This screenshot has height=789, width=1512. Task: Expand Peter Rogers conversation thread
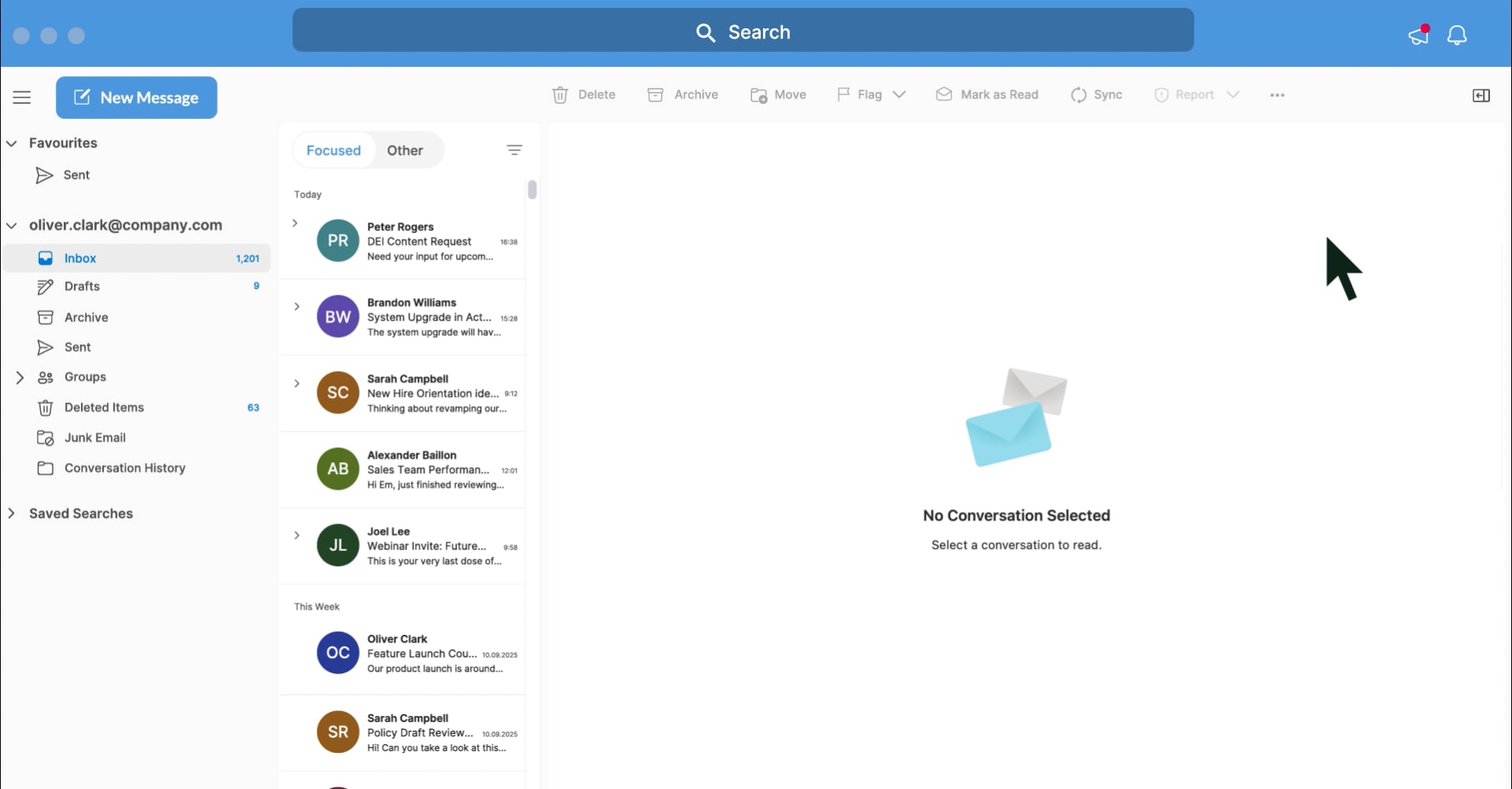point(295,224)
